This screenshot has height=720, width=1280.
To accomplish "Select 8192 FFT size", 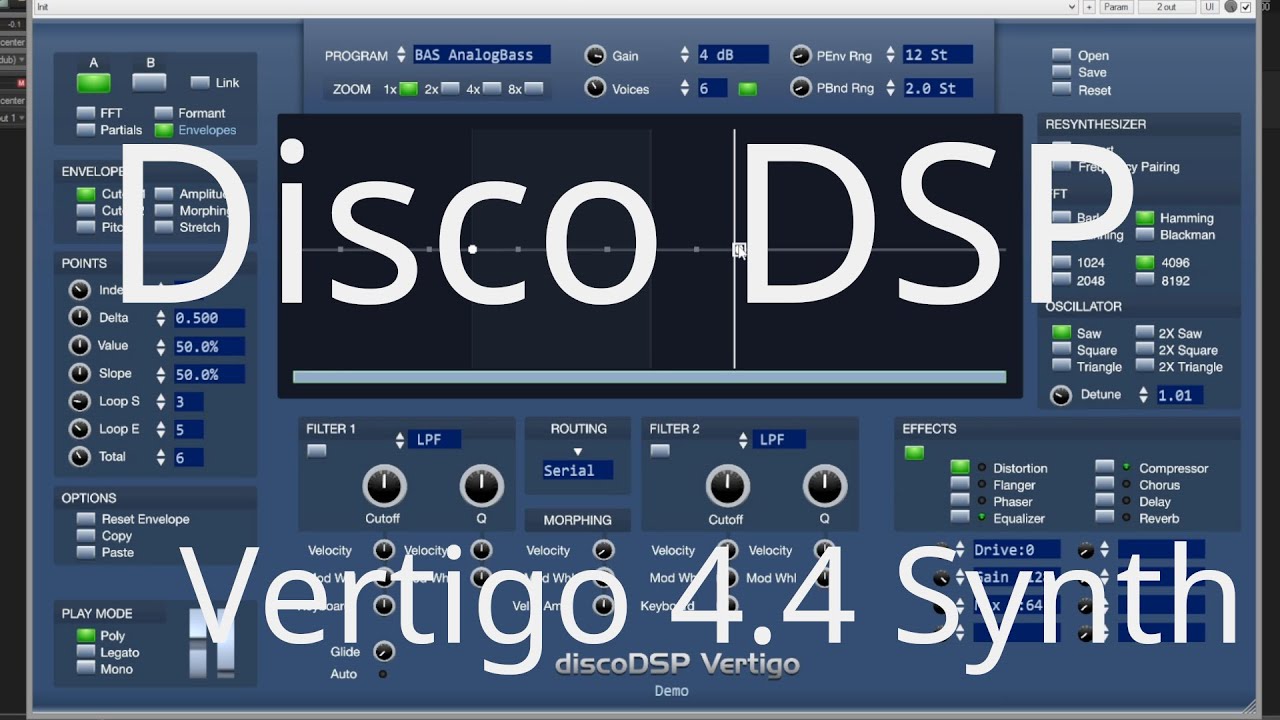I will [x=1144, y=281].
